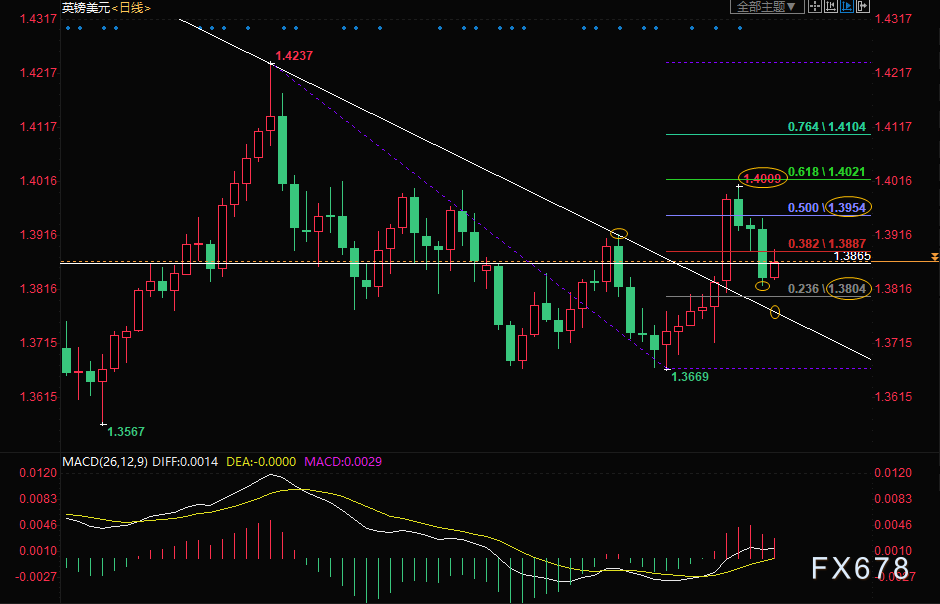Screen dimensions: 940x604
Task: Click the MACD(26,12,9) indicator label
Action: pyautogui.click(x=104, y=462)
